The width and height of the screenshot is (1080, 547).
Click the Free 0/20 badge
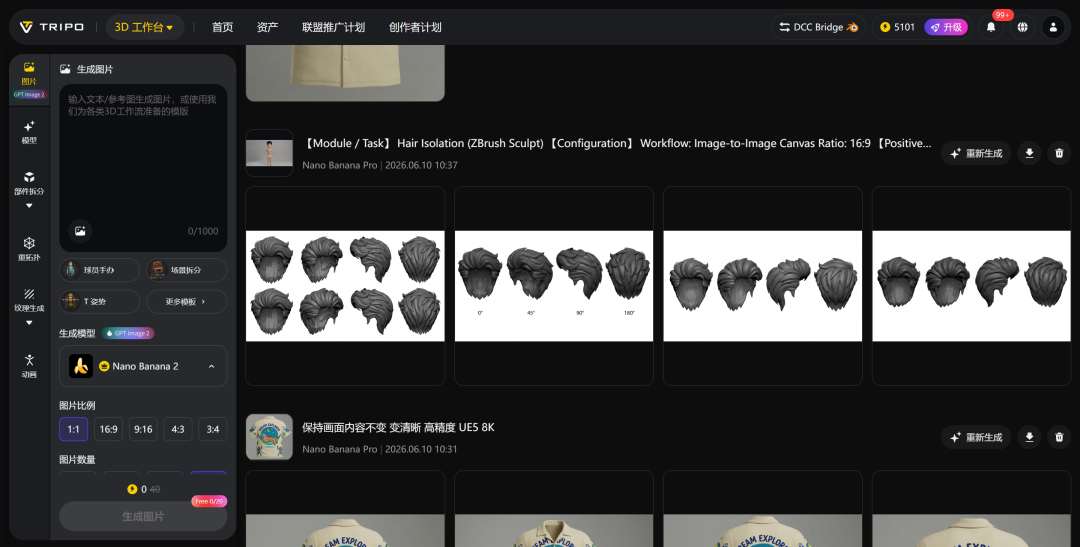click(209, 501)
